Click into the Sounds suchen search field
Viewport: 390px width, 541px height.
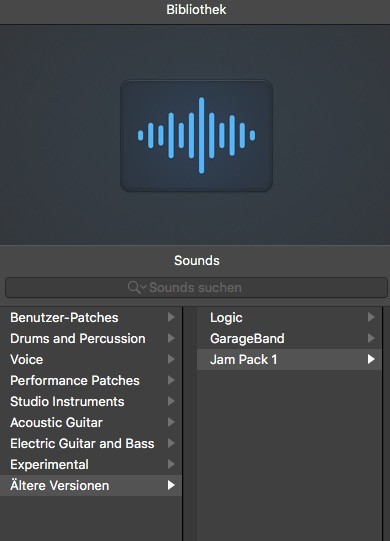[196, 287]
